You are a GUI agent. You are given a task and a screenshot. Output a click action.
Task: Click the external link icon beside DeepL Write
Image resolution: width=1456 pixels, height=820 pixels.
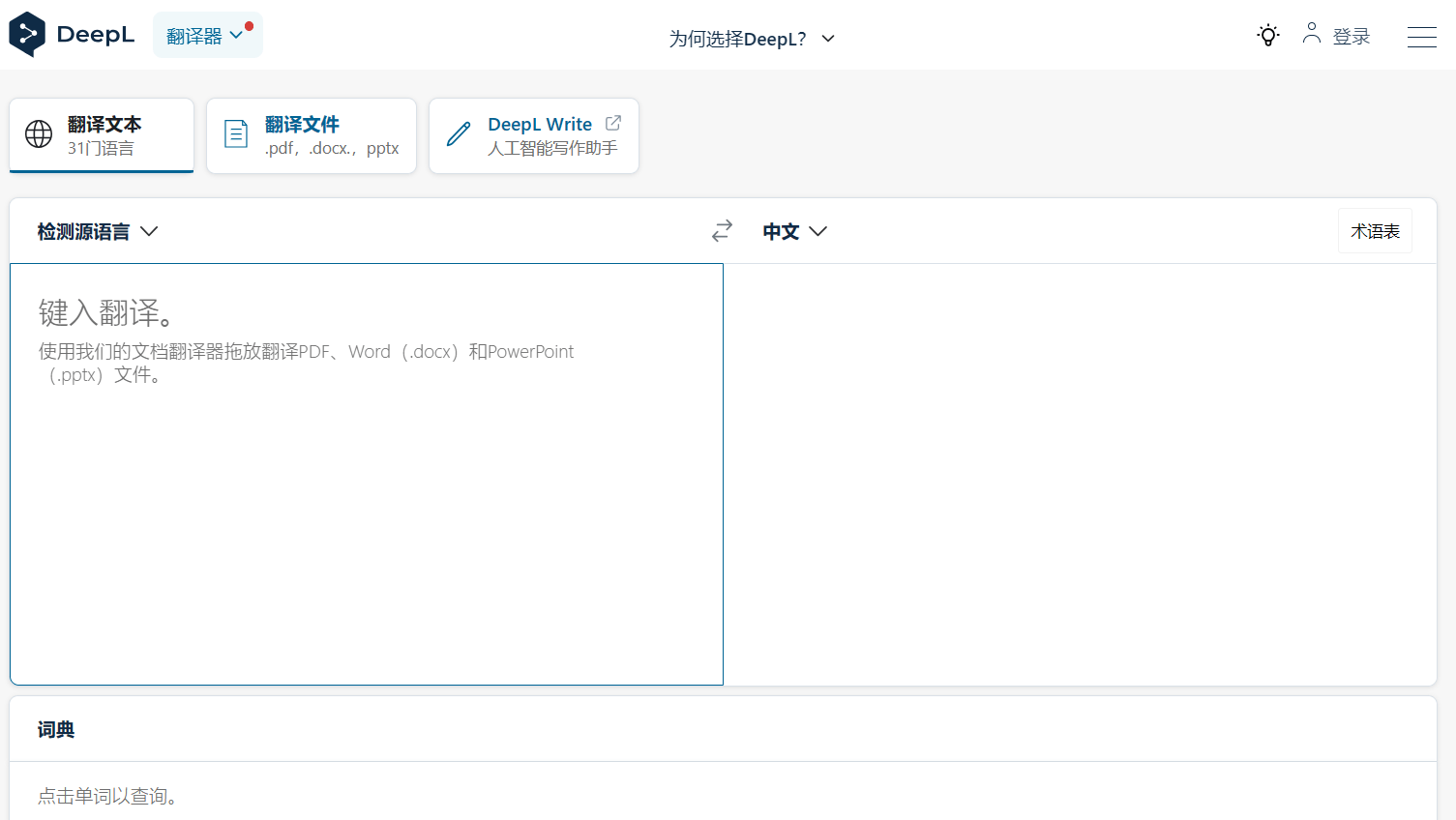(x=613, y=123)
